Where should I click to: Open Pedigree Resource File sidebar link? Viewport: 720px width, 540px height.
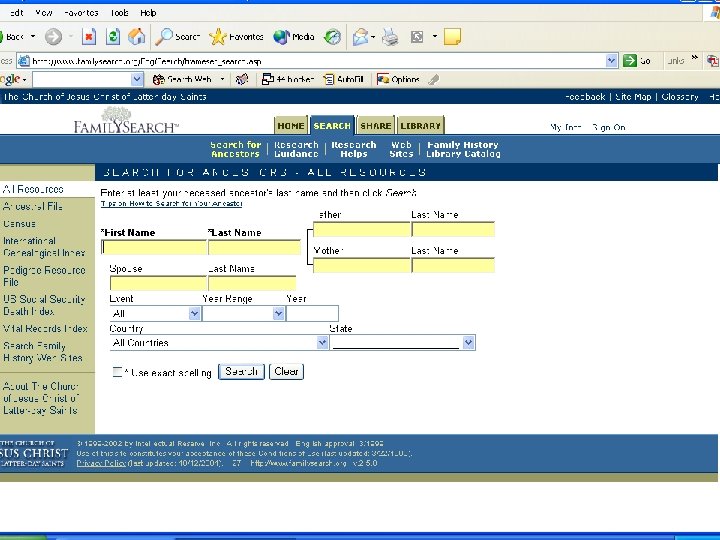point(44,276)
